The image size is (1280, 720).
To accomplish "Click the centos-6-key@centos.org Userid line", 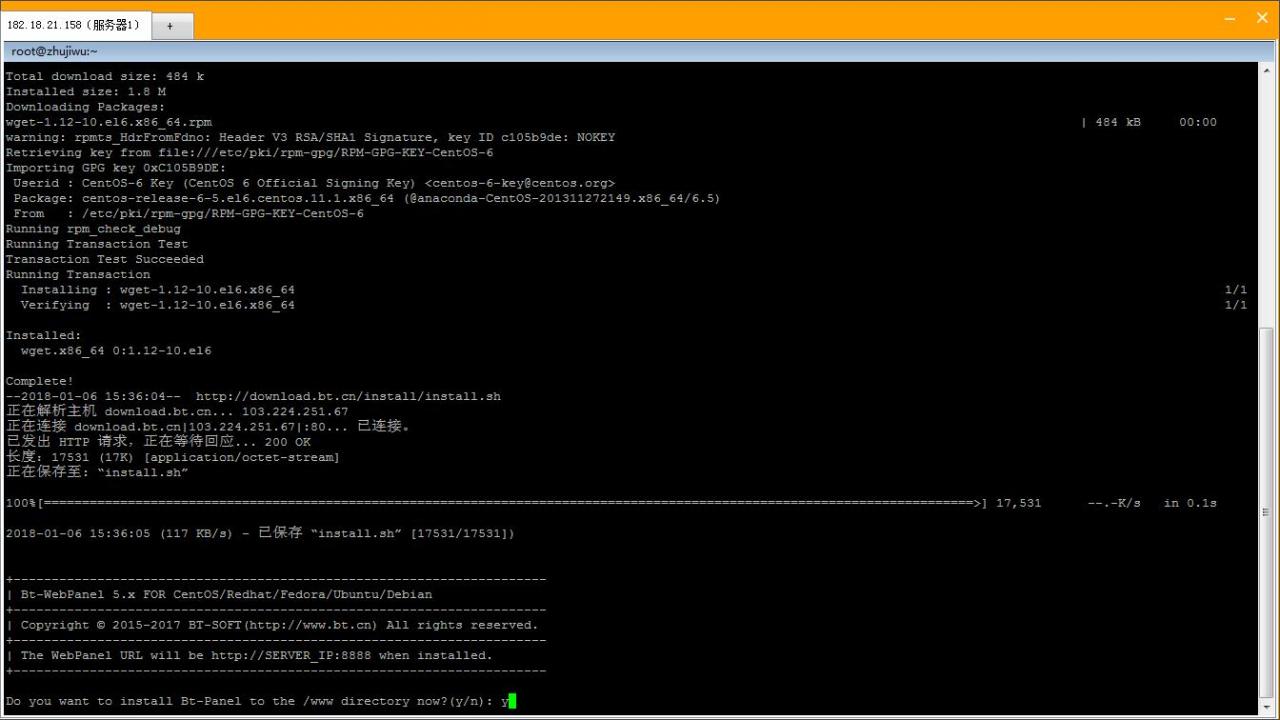I will [313, 183].
